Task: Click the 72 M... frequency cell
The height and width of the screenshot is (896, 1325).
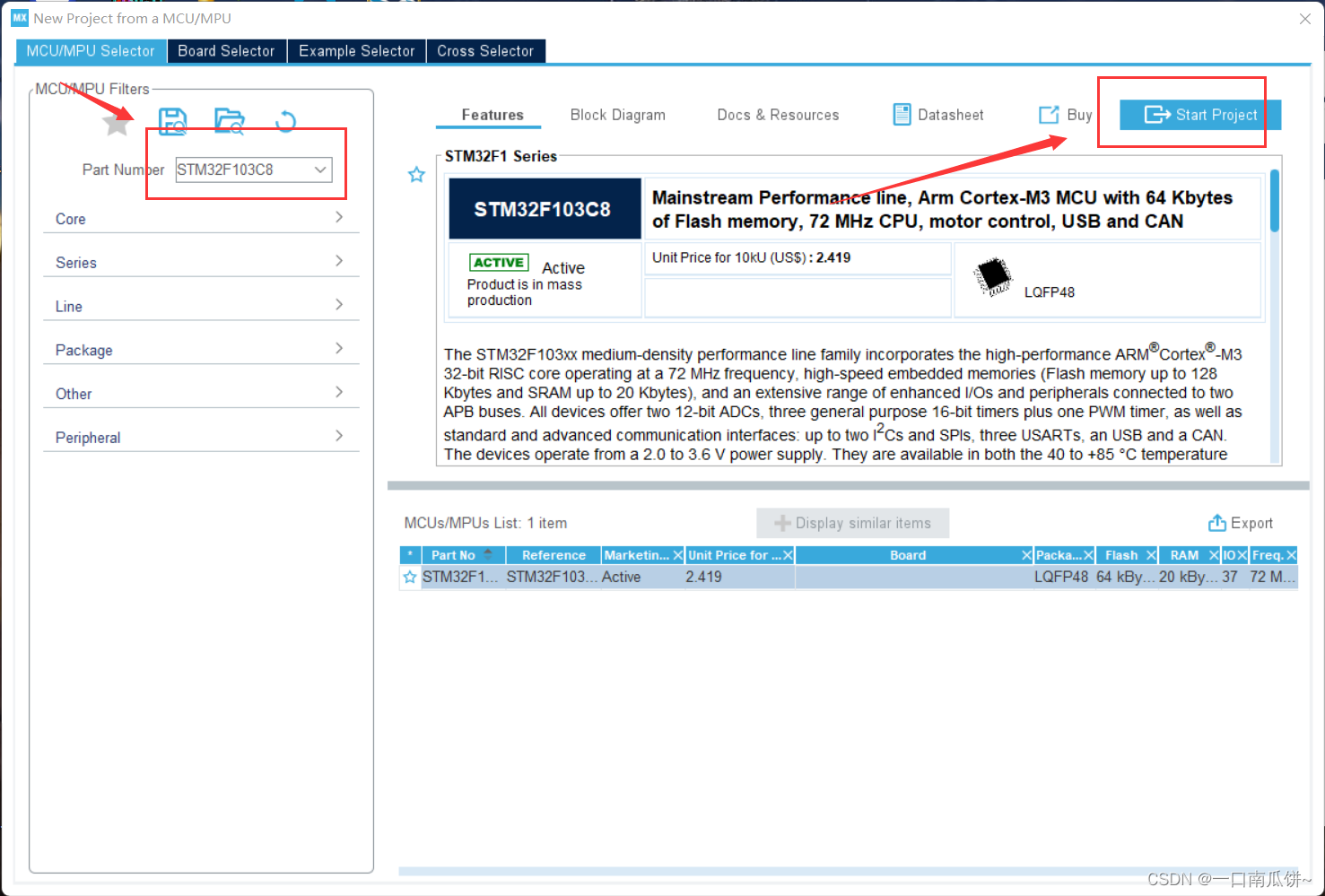Action: (x=1273, y=577)
